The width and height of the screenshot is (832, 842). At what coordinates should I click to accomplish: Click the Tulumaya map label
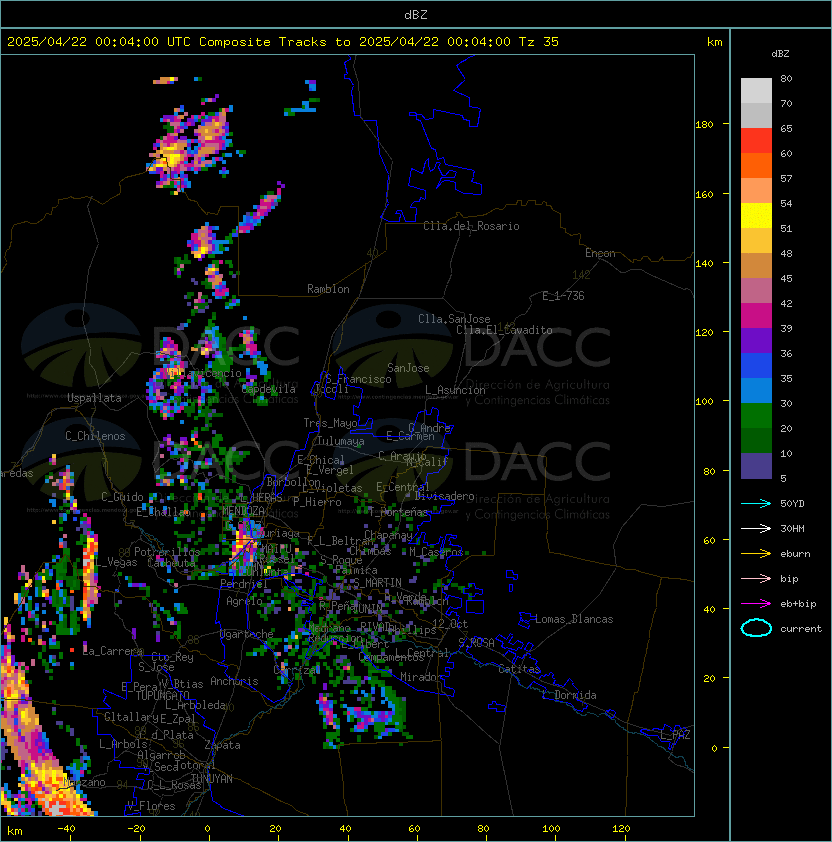[x=341, y=441]
